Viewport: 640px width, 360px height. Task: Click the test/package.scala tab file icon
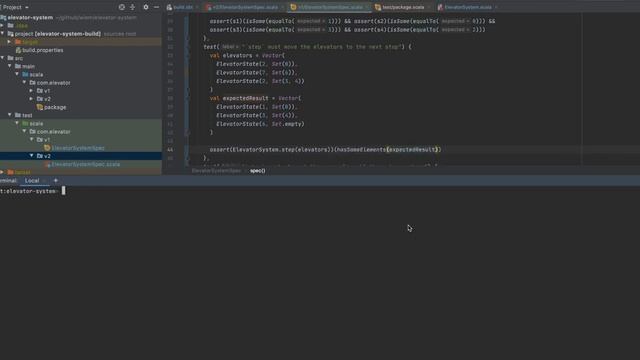click(x=378, y=7)
